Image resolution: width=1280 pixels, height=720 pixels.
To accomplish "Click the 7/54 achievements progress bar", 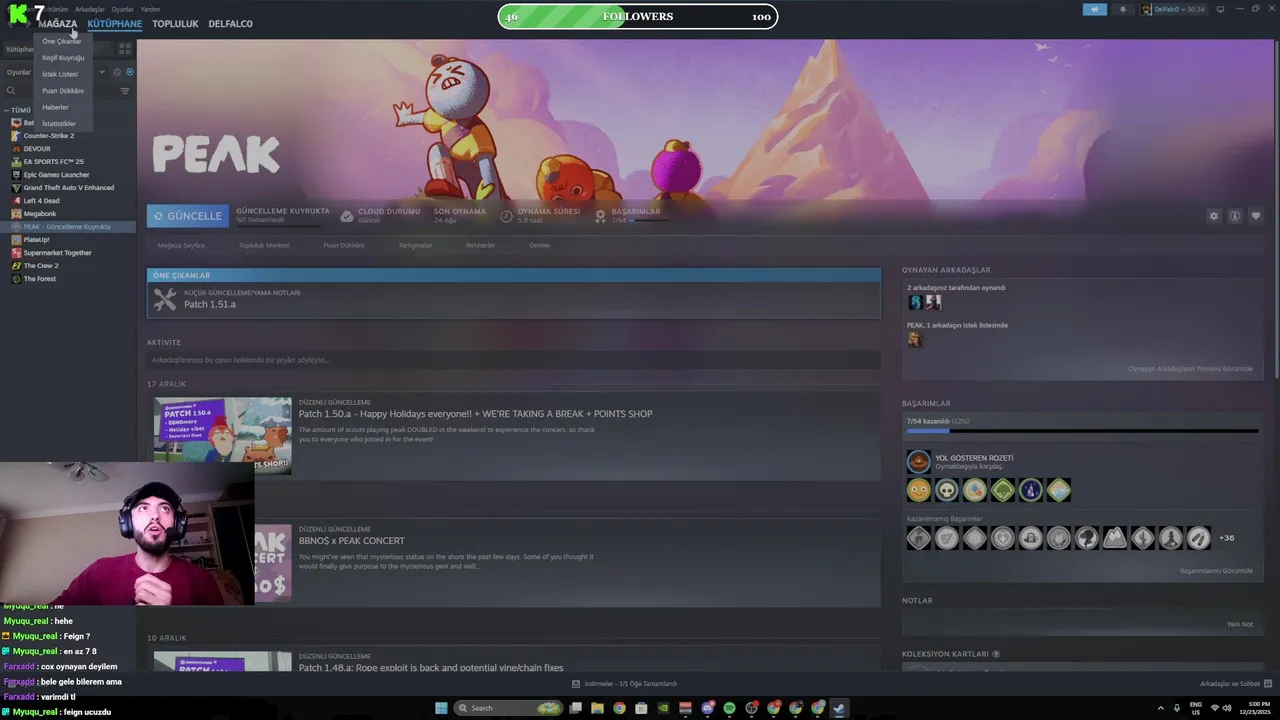I will pyautogui.click(x=1082, y=431).
